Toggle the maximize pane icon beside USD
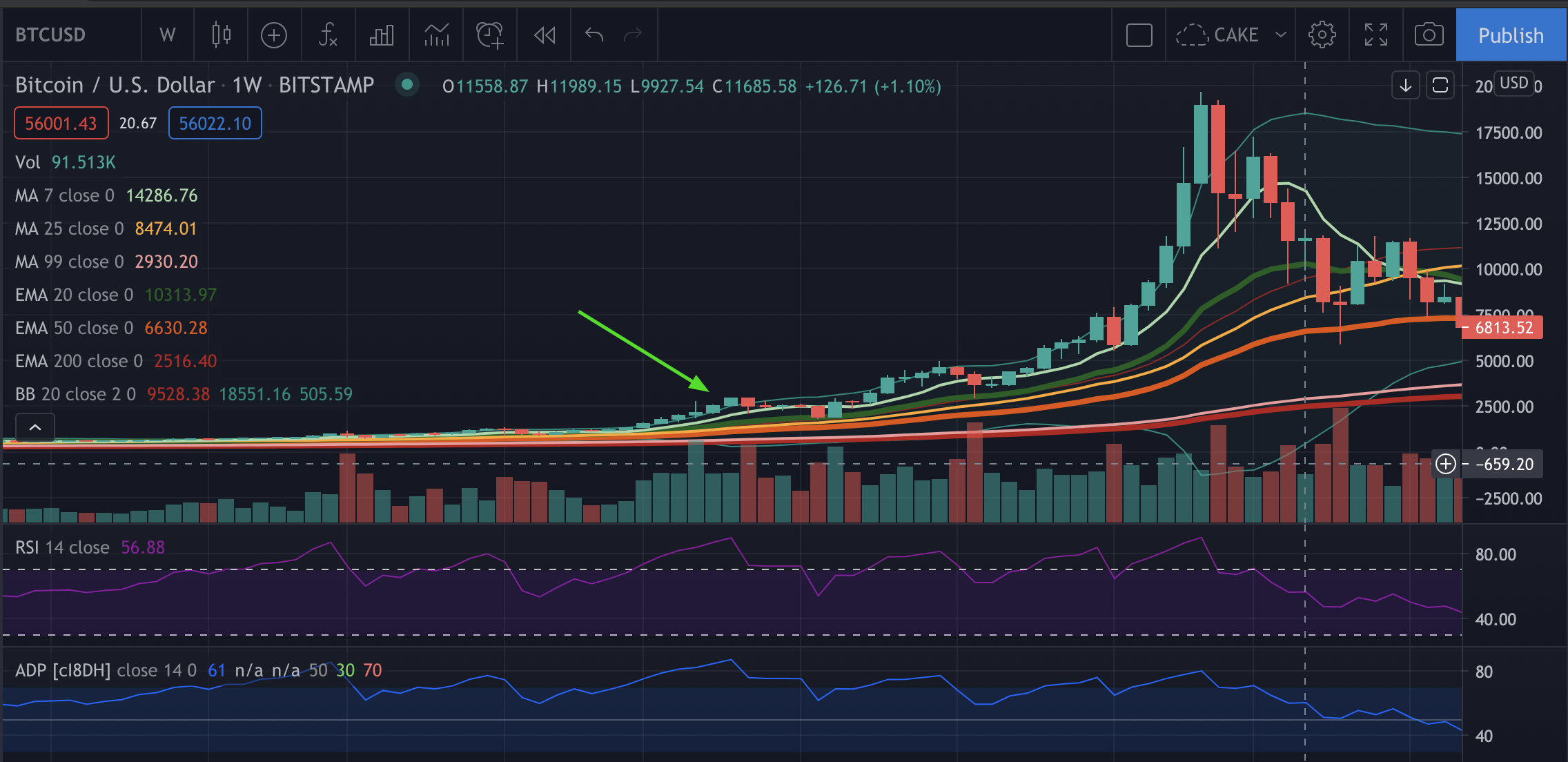Screen dimensions: 1568x762 tap(1440, 86)
